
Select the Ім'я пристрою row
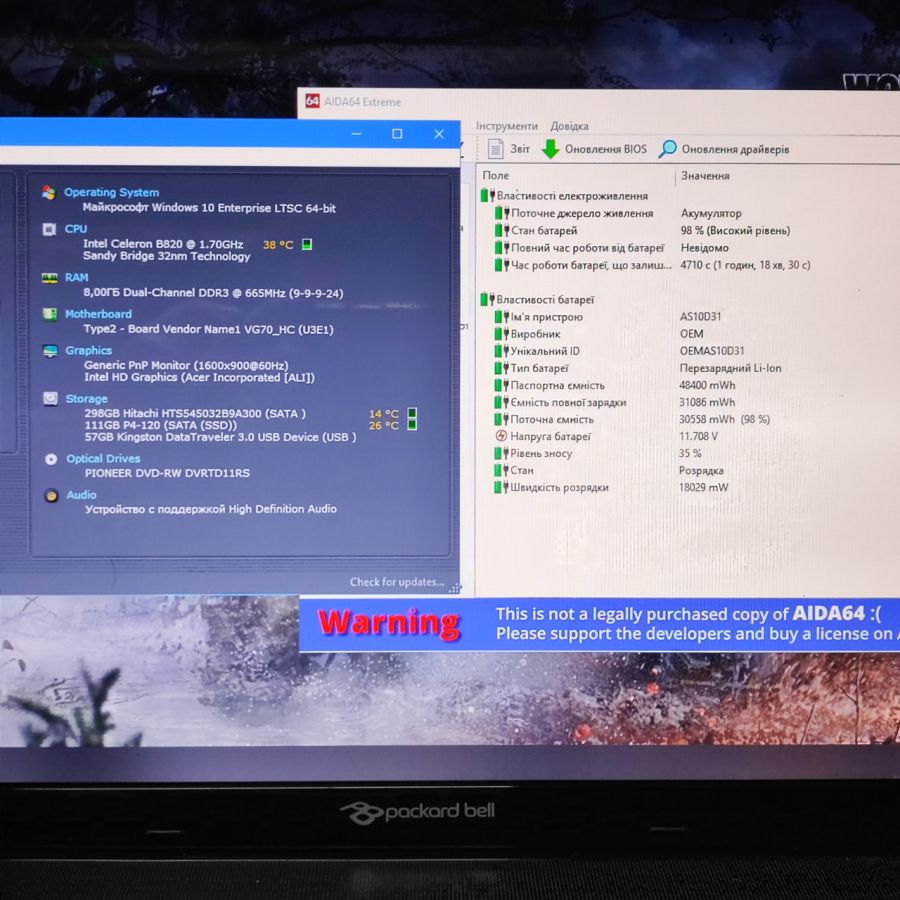pos(608,317)
